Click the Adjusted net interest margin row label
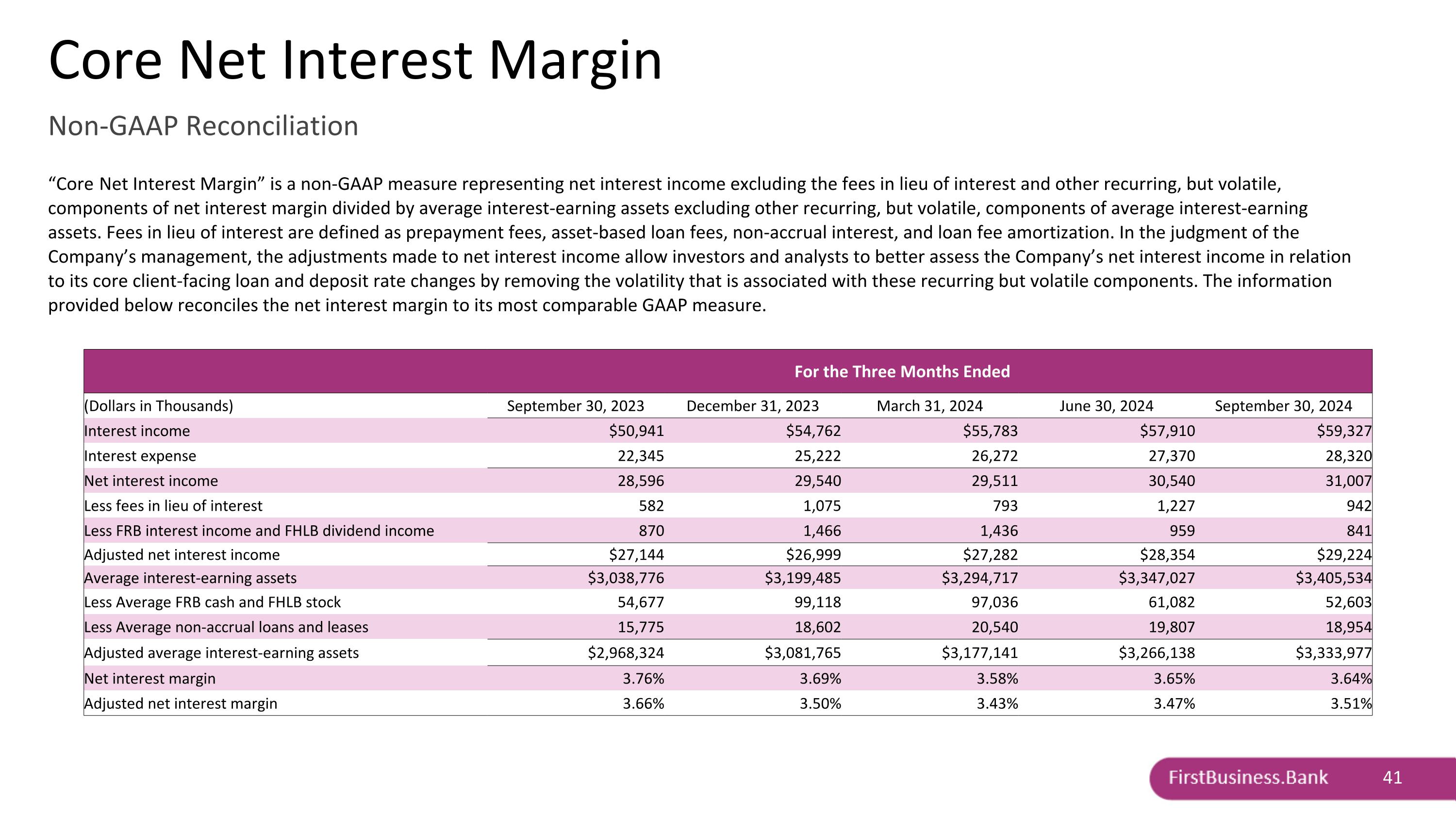Viewport: 1456px width, 819px height. (x=181, y=703)
